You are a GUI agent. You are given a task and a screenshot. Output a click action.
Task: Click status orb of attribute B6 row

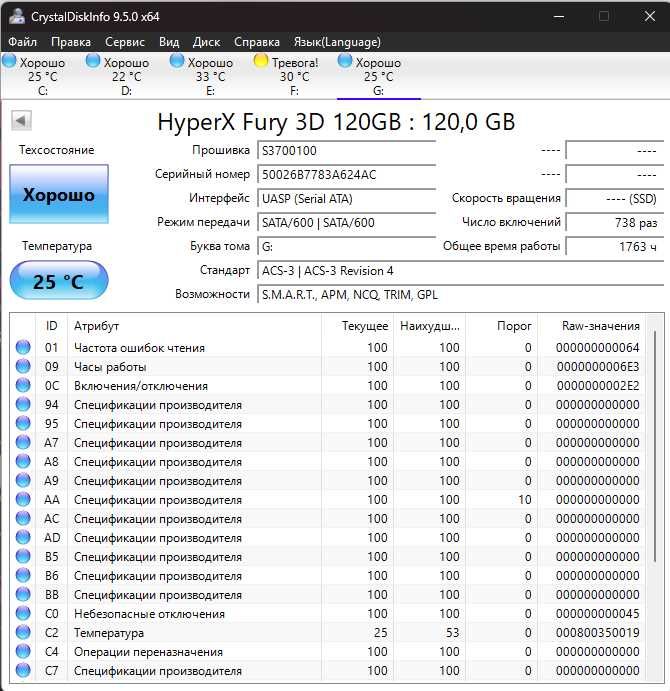coord(23,575)
